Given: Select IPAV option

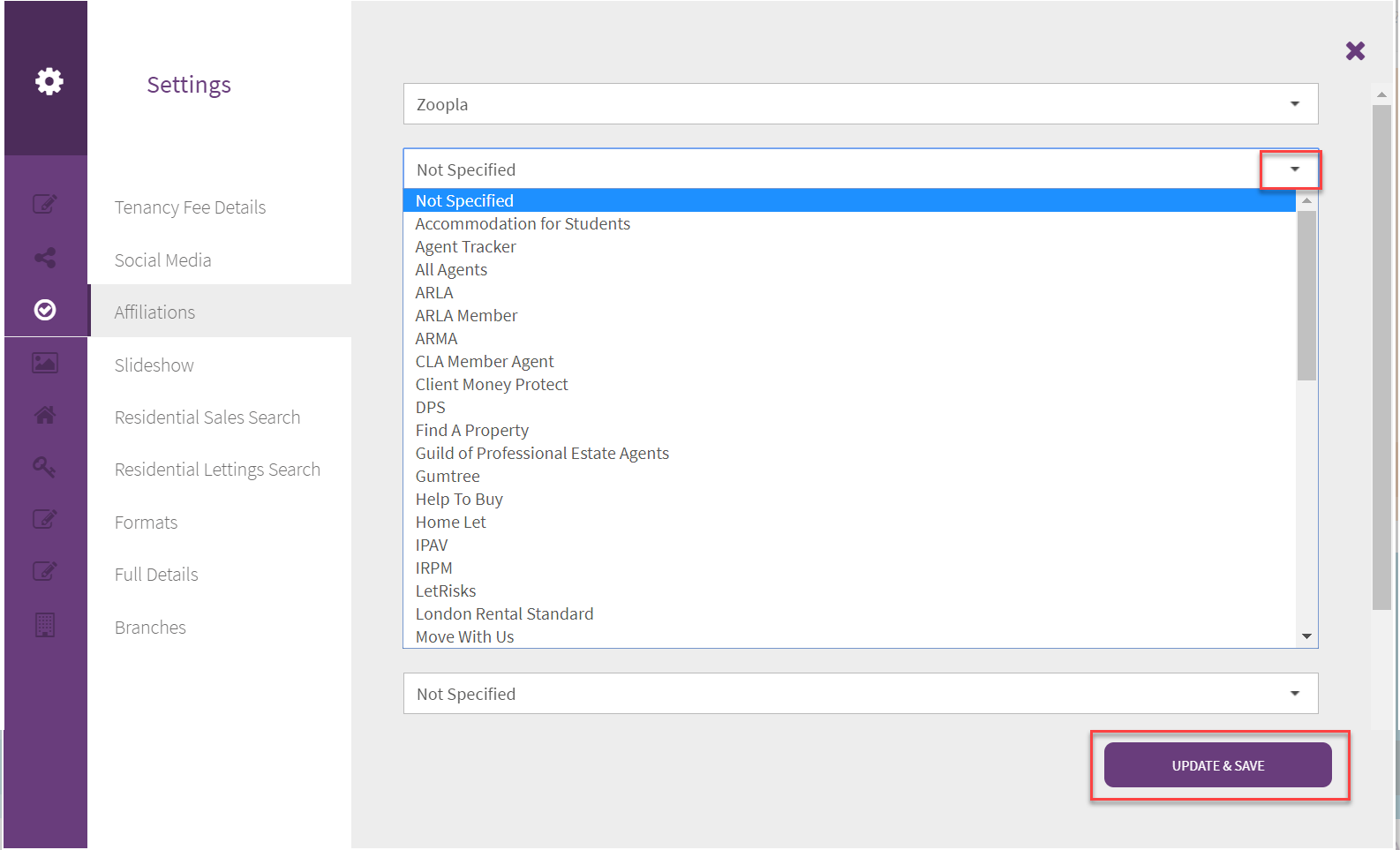Looking at the screenshot, I should (849, 545).
